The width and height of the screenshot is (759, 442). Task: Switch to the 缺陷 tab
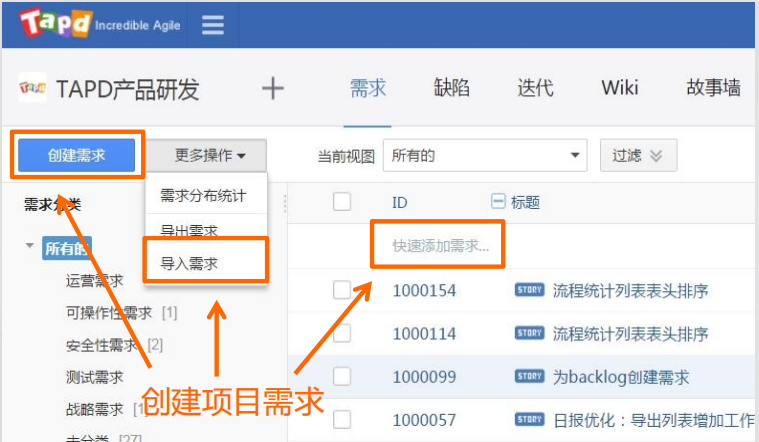tap(451, 89)
